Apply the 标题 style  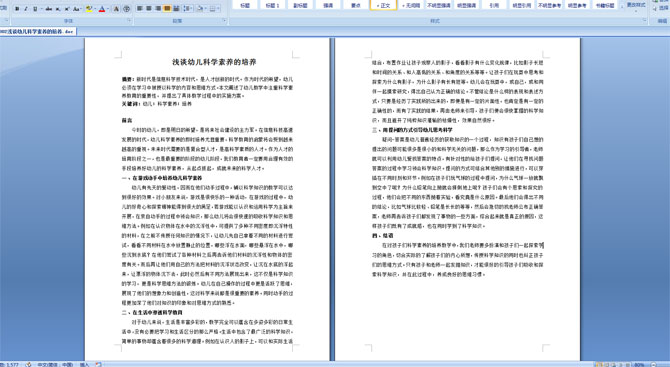[x=245, y=5]
